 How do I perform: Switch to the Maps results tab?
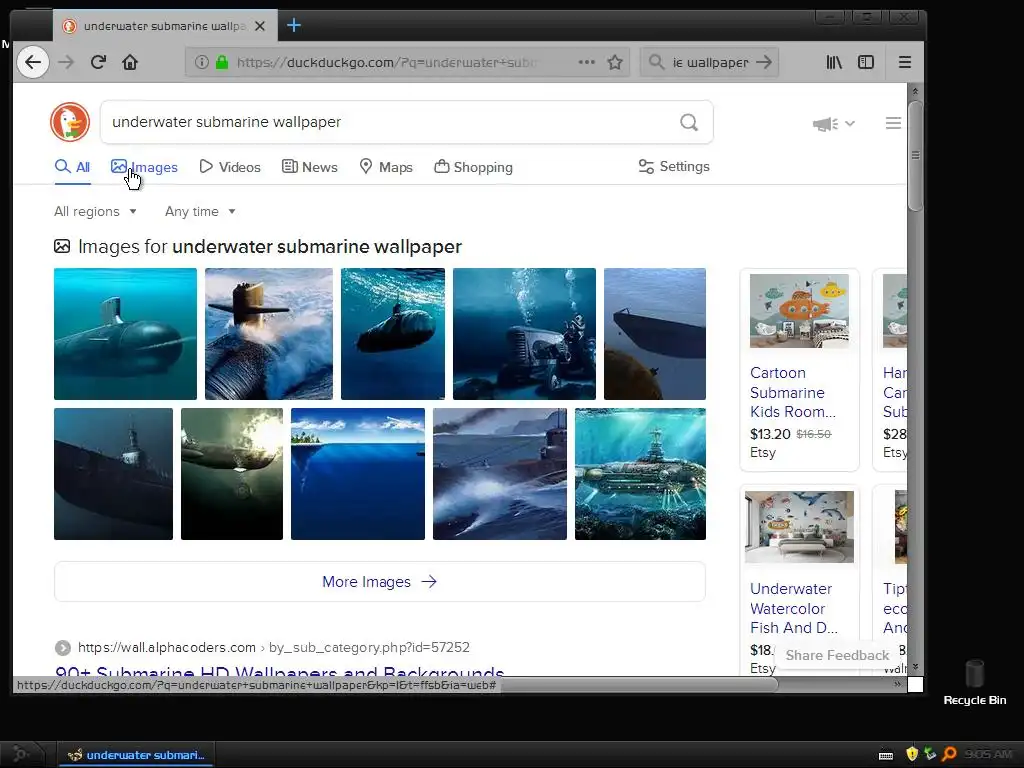[x=386, y=167]
